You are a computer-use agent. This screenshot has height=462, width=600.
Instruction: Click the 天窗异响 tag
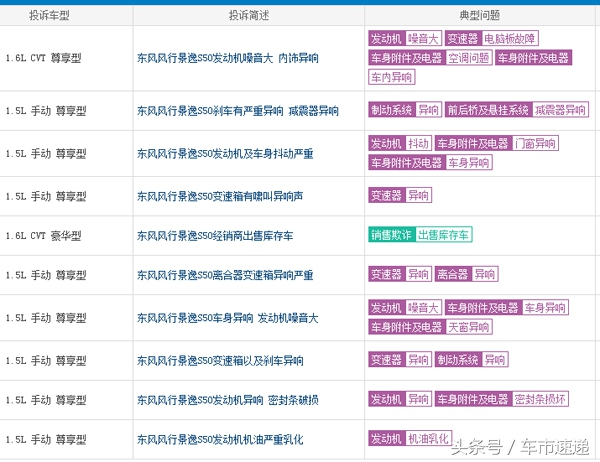click(x=469, y=327)
